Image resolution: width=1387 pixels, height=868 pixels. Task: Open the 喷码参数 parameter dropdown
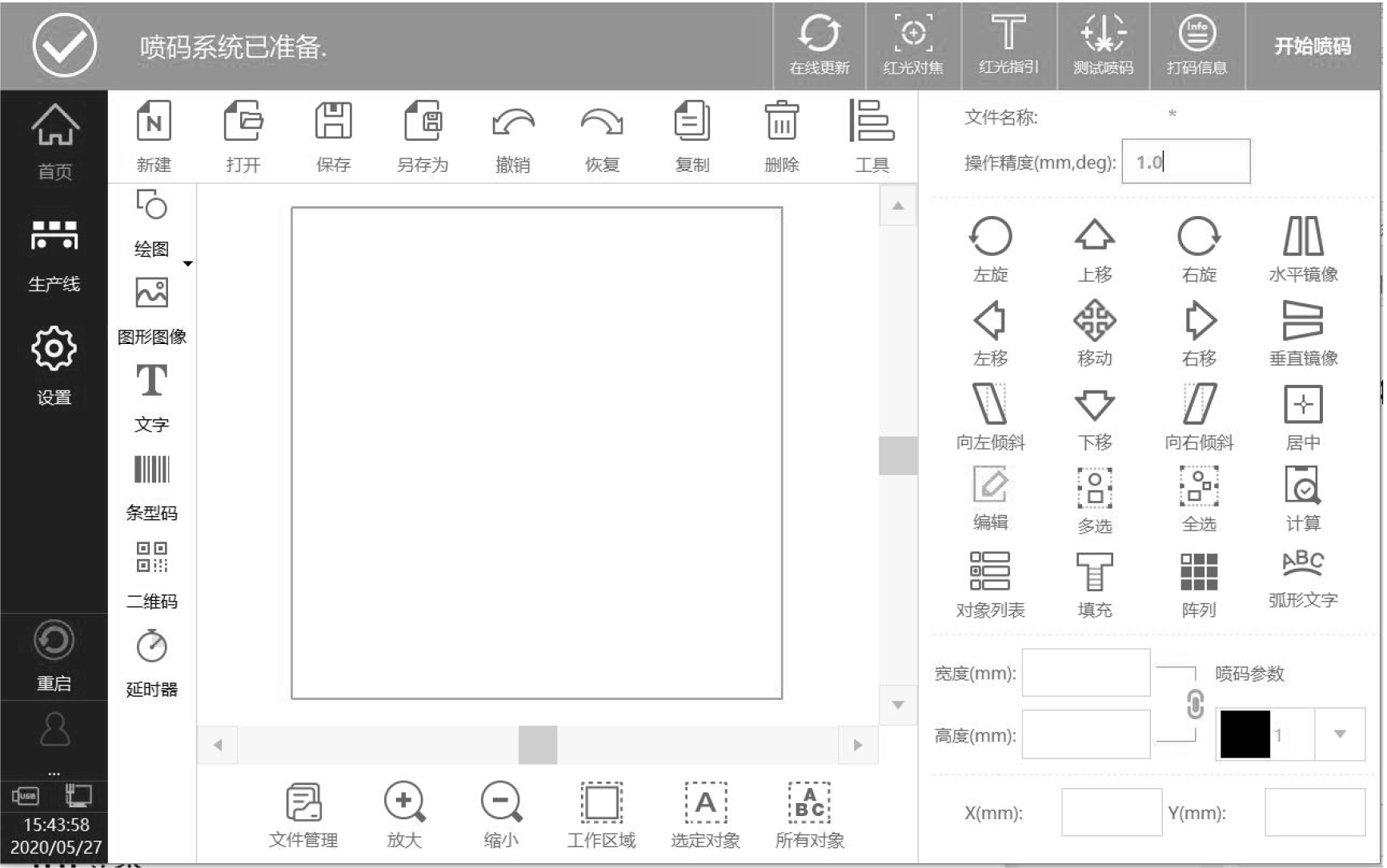click(x=1339, y=734)
